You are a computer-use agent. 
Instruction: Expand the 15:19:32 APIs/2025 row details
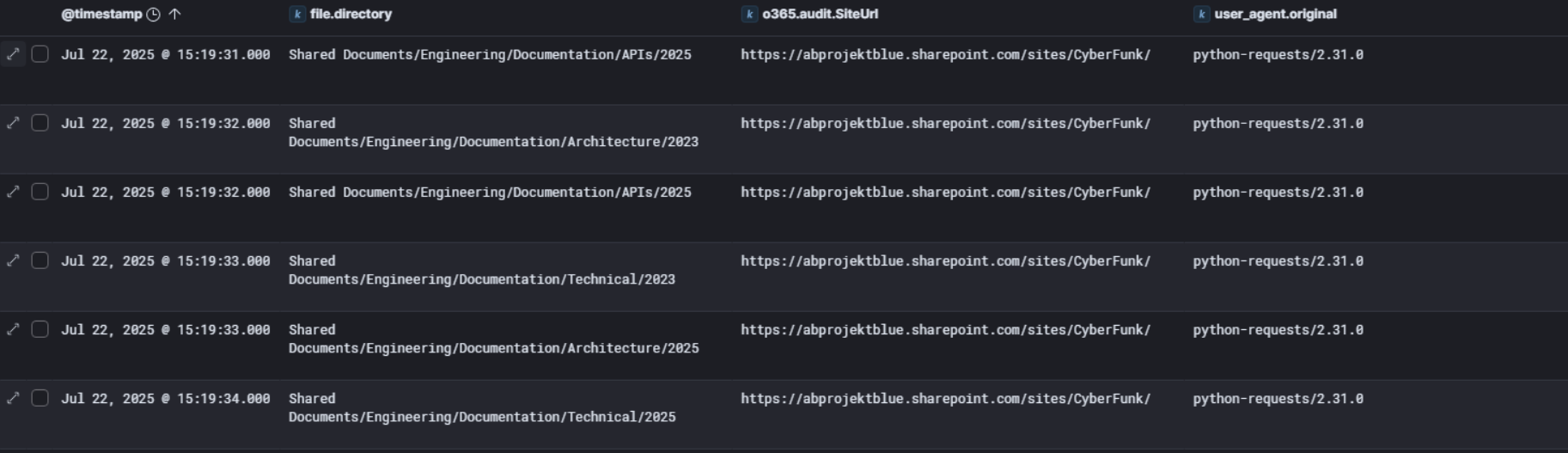(13, 192)
